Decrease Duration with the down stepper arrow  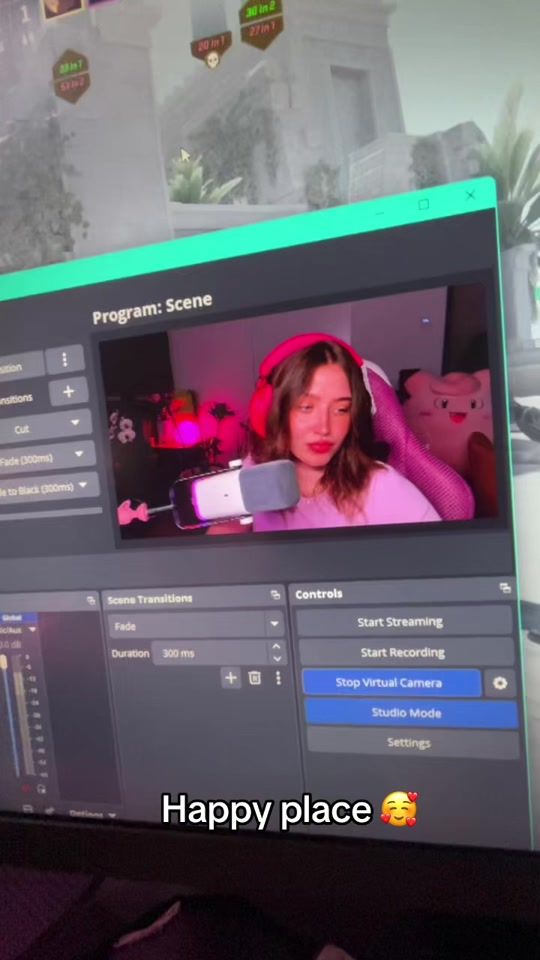pyautogui.click(x=277, y=659)
